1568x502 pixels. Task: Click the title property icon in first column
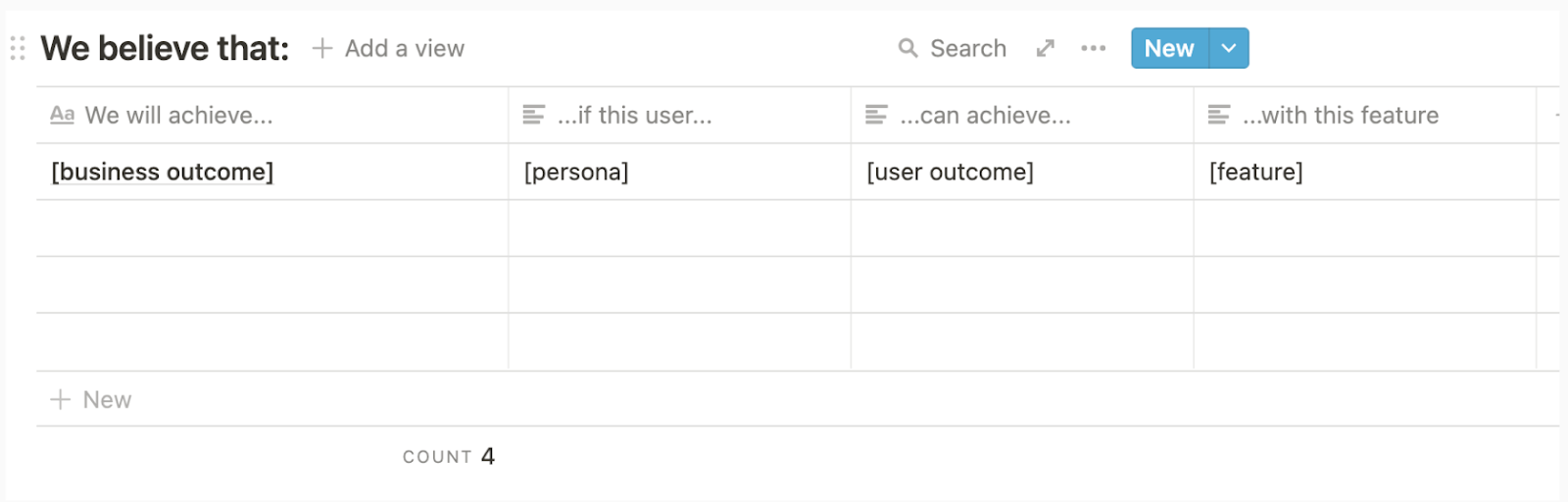pos(63,115)
